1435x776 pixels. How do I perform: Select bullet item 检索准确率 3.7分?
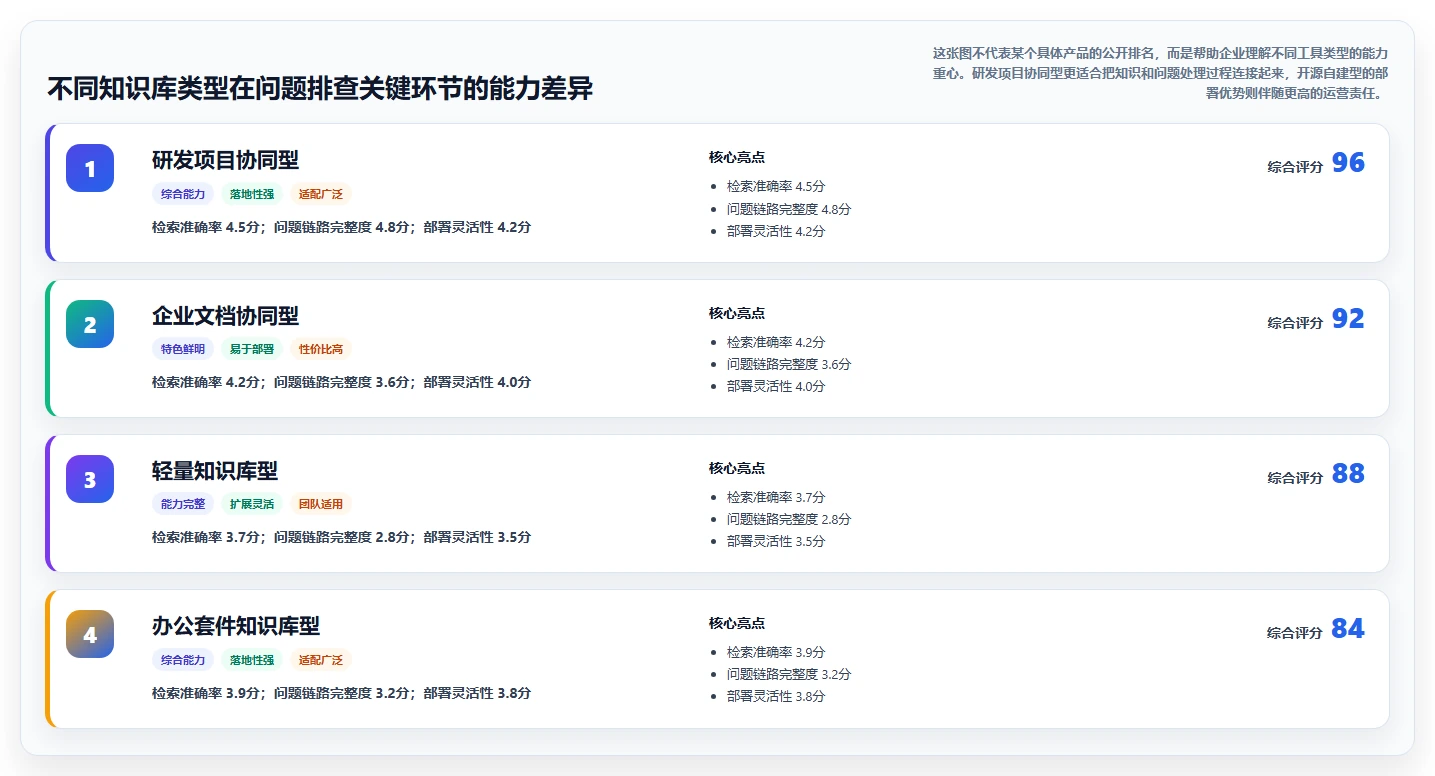(x=776, y=497)
